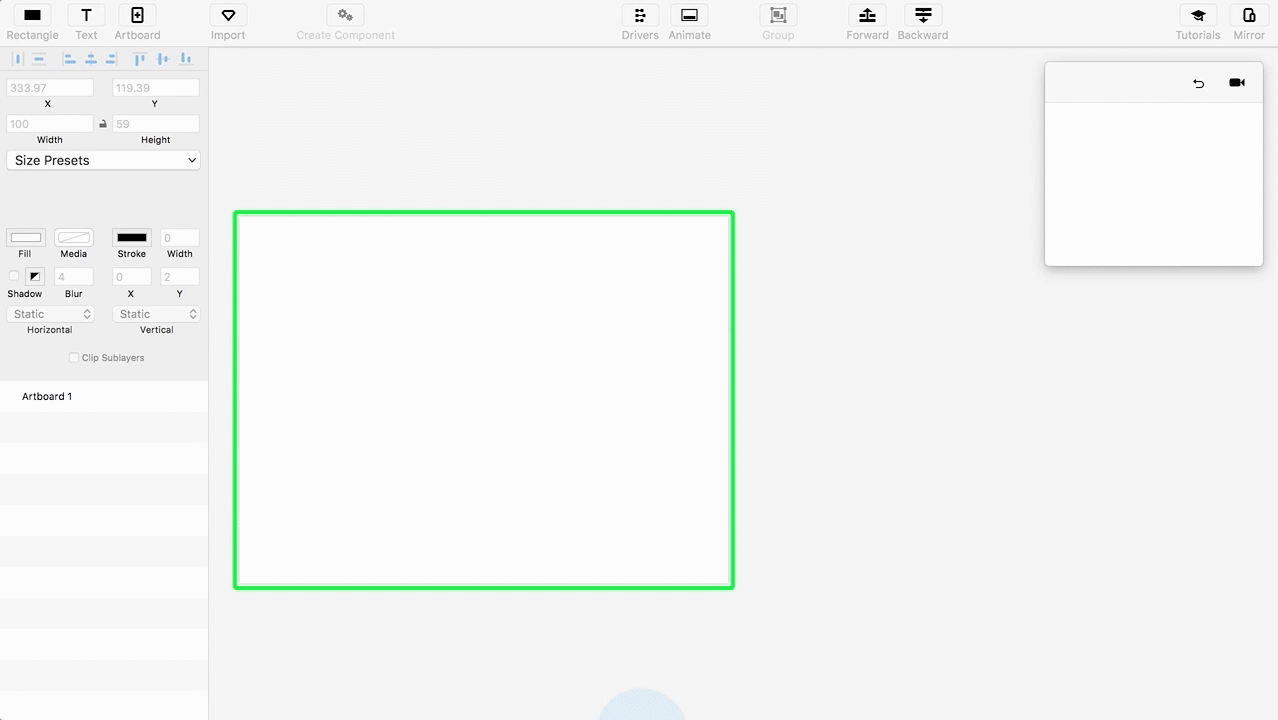Bring layer Forward
The image size is (1278, 720).
pos(867,15)
